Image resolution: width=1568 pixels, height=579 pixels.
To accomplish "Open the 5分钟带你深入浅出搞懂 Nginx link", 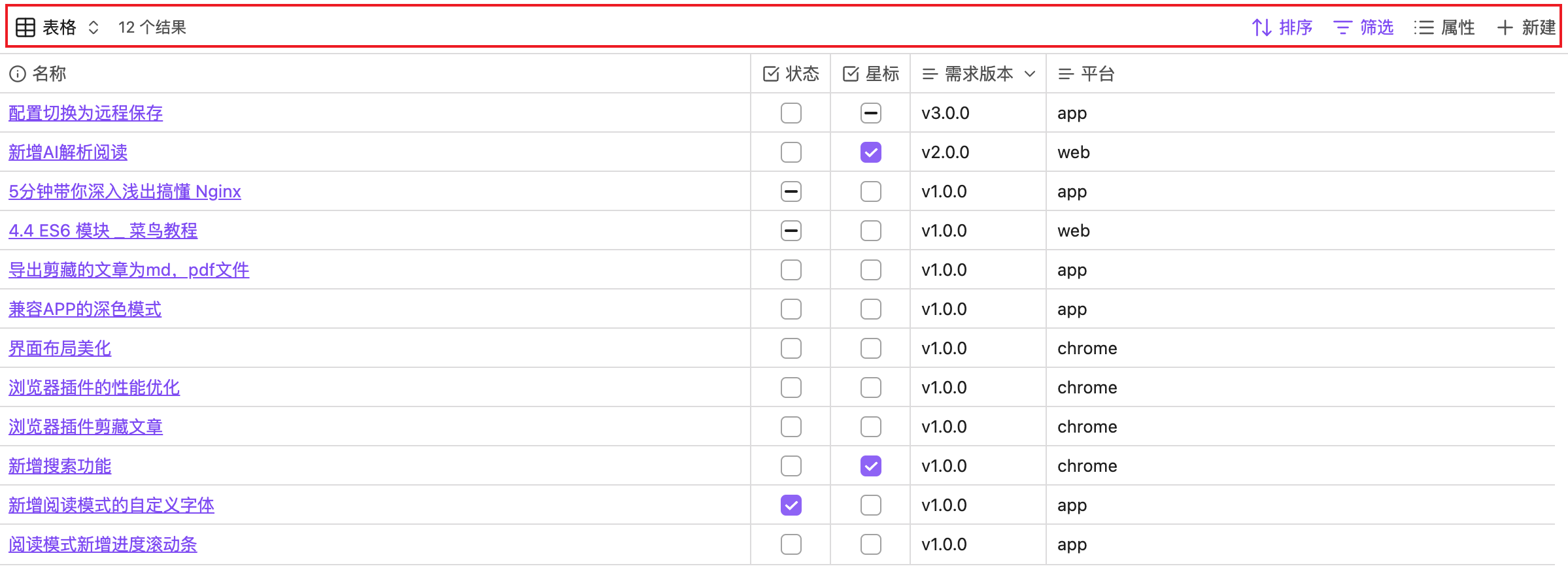I will tap(125, 191).
